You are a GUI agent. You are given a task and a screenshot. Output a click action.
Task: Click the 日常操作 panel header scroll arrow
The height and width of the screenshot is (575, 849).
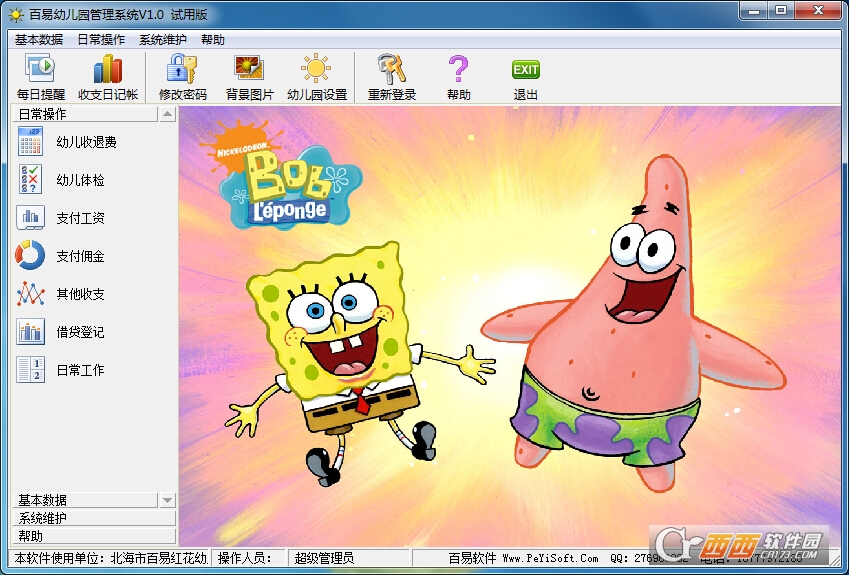167,114
